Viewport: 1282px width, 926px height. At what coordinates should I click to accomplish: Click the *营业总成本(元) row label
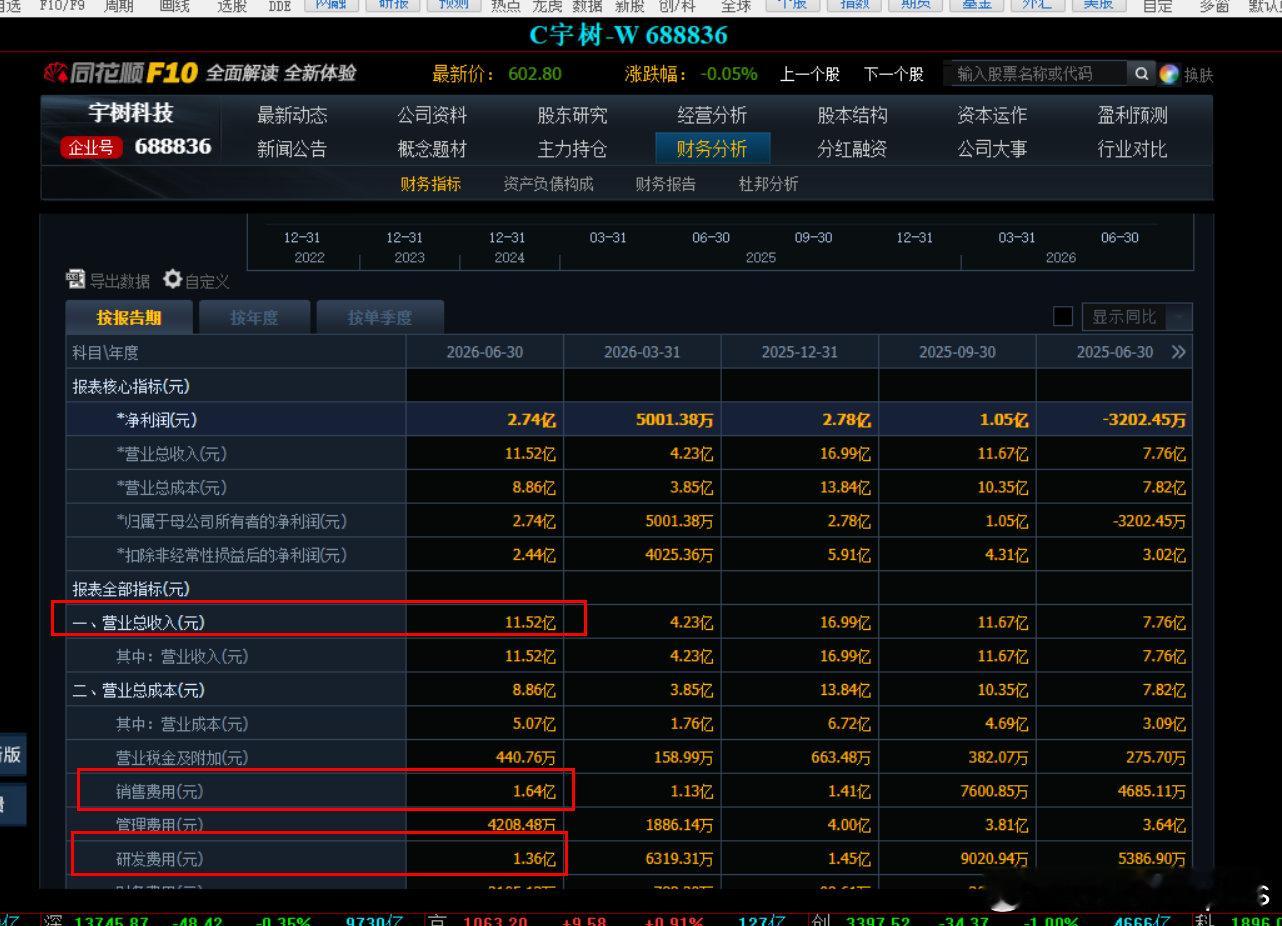click(x=171, y=487)
